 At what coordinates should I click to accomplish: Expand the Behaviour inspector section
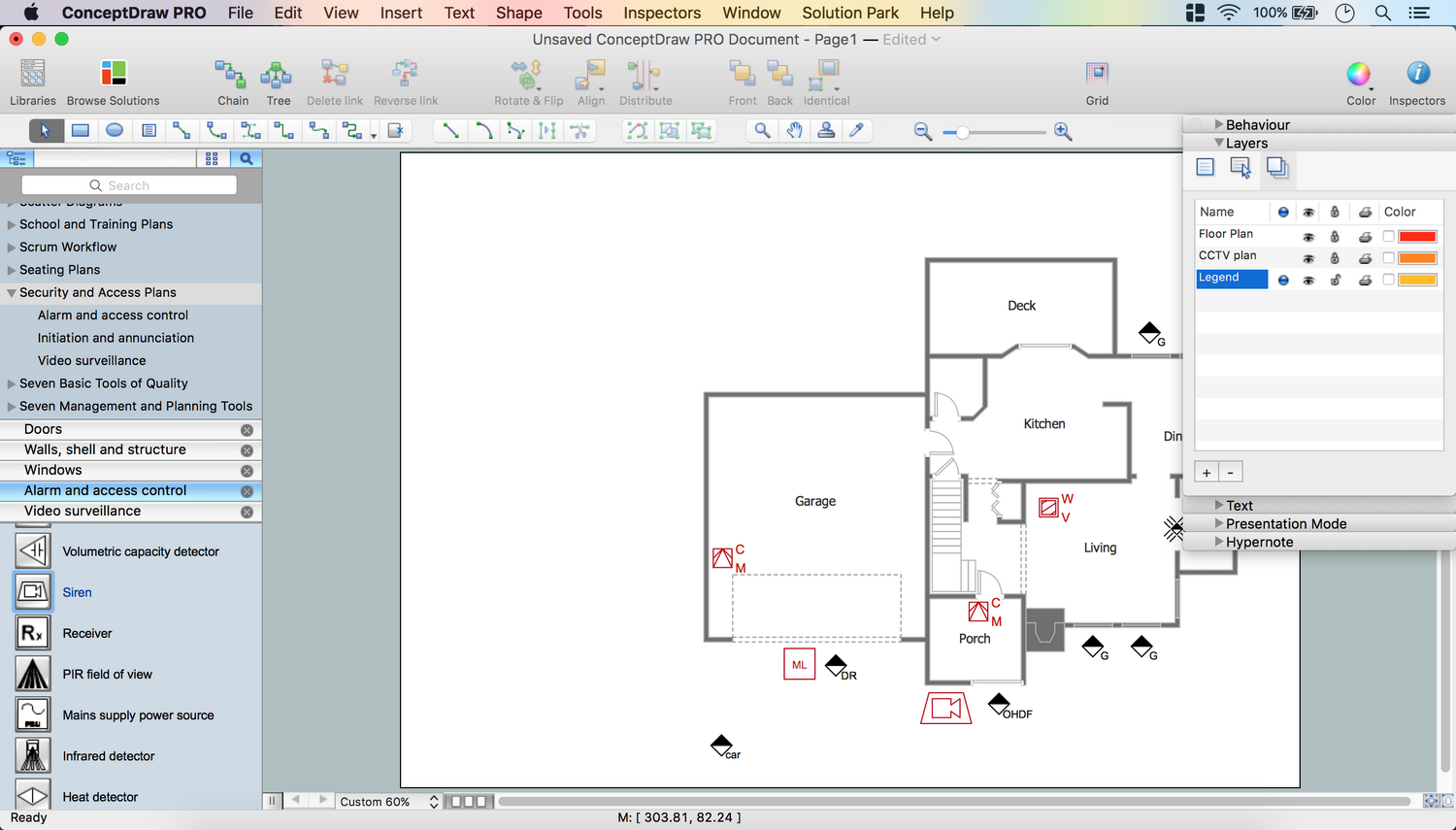point(1219,124)
